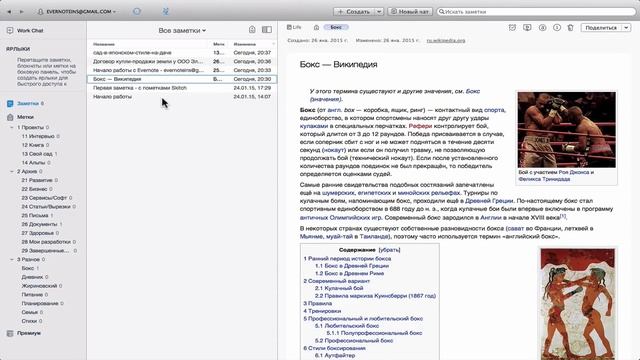Select the Бокс tag under 3 Разное
The image size is (640, 360).
[x=28, y=268]
